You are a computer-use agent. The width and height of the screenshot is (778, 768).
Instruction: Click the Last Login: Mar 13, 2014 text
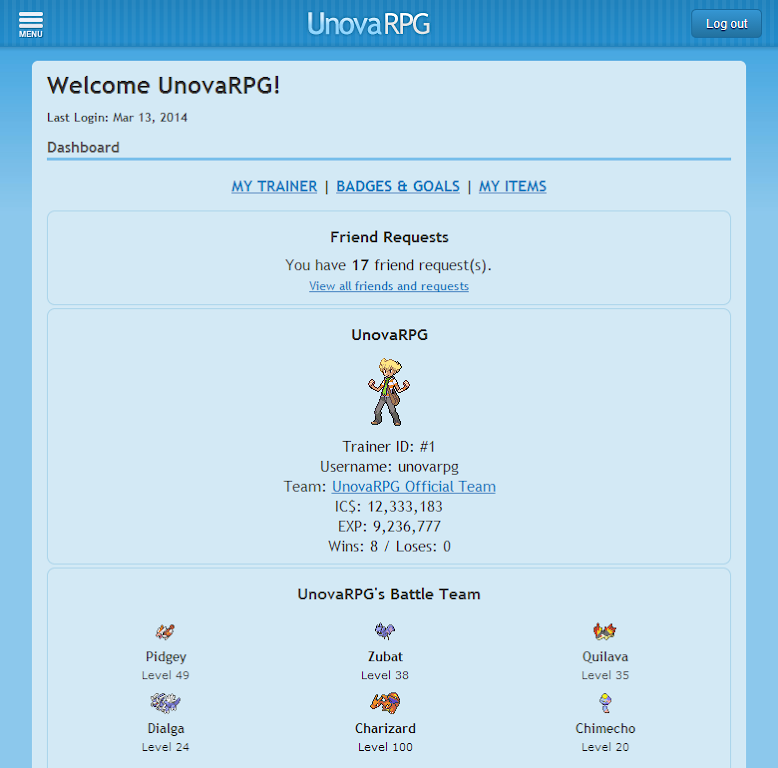(117, 118)
